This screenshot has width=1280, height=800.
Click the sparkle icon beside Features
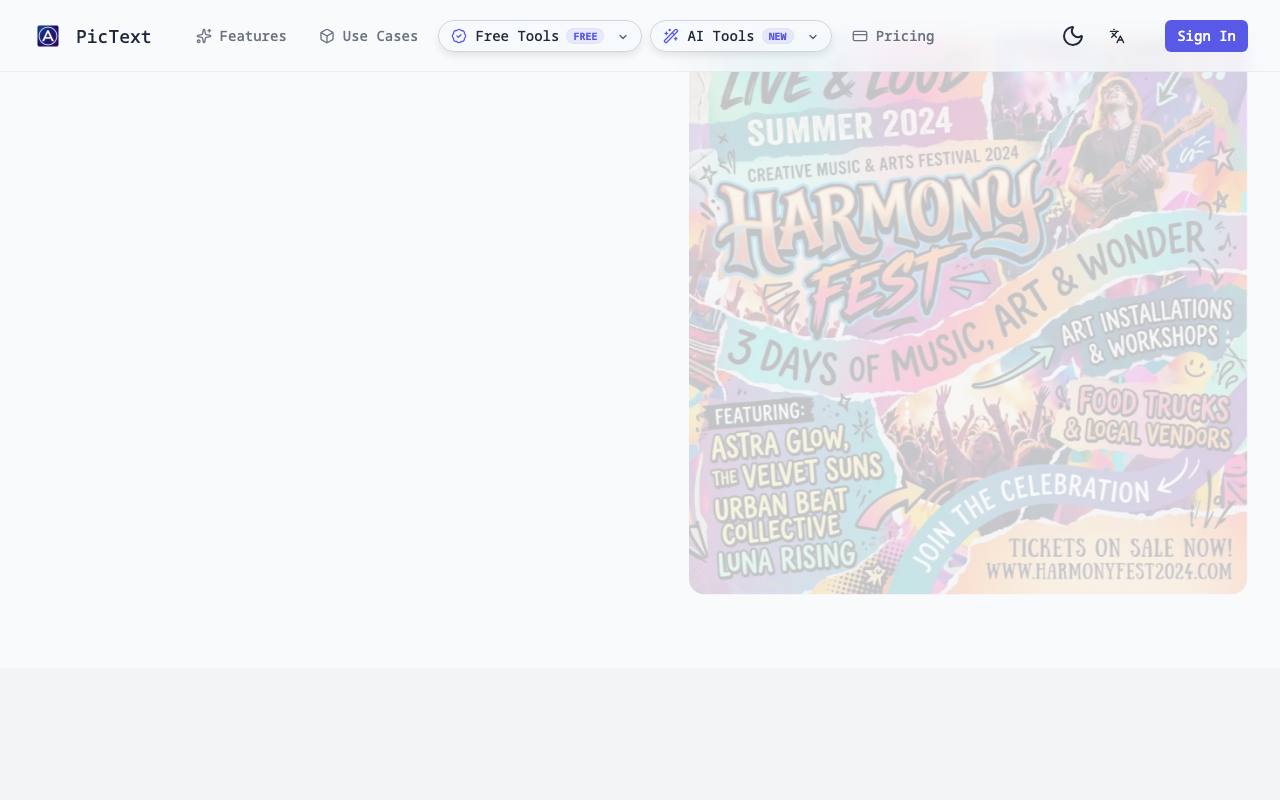(x=204, y=36)
